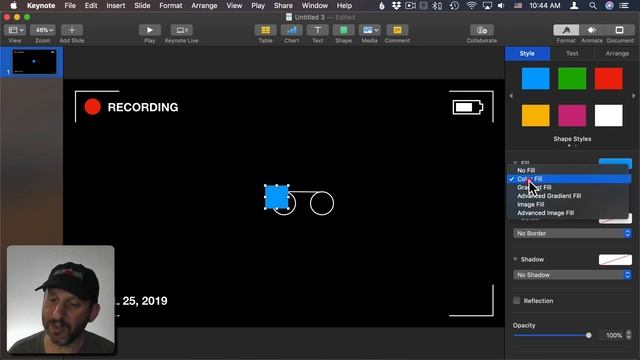This screenshot has width=640, height=360.
Task: Open the No Border dropdown
Action: [572, 233]
